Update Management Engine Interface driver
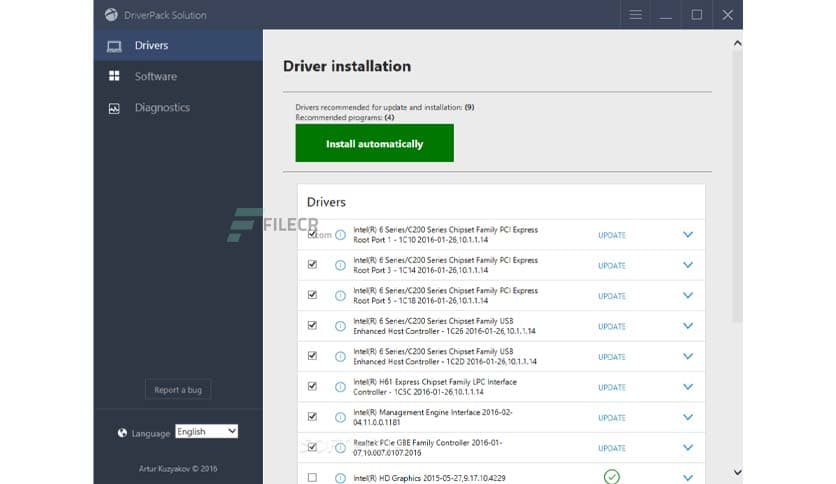 click(x=612, y=417)
